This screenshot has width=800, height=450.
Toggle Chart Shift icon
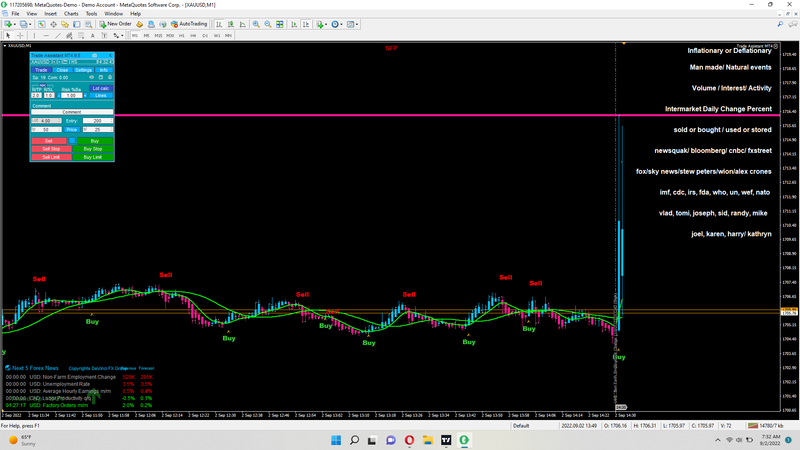click(306, 24)
